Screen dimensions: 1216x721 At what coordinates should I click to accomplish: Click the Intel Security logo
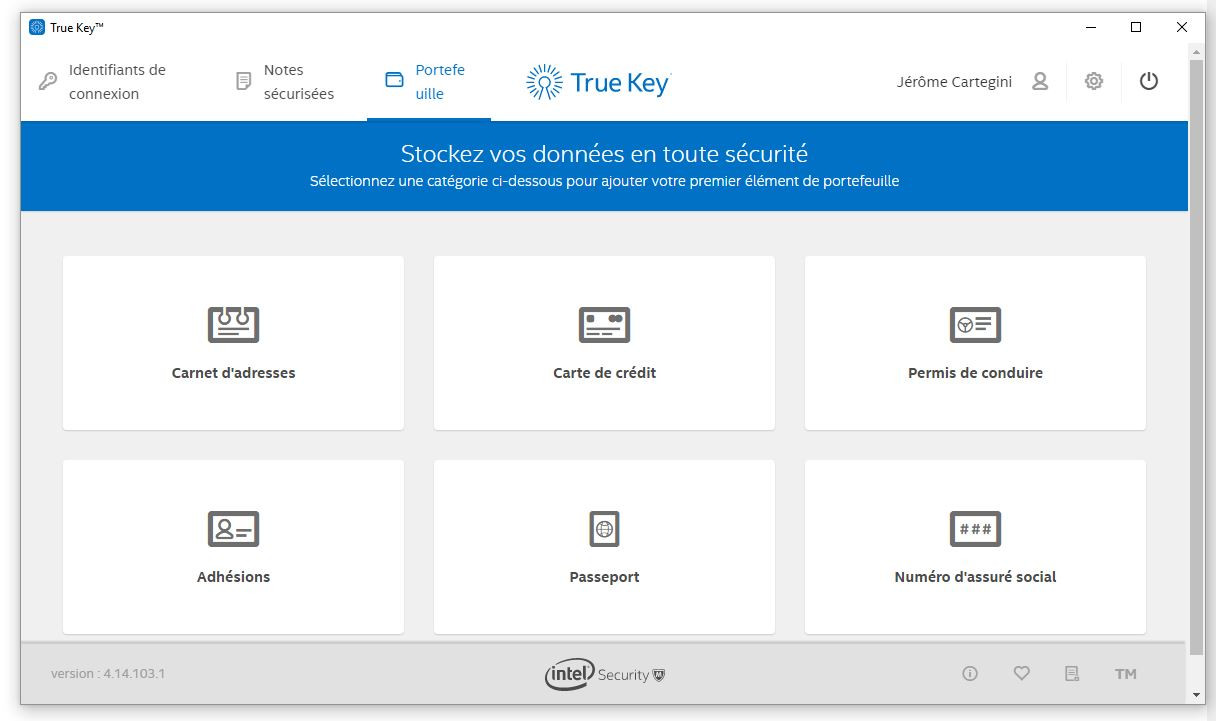[604, 674]
